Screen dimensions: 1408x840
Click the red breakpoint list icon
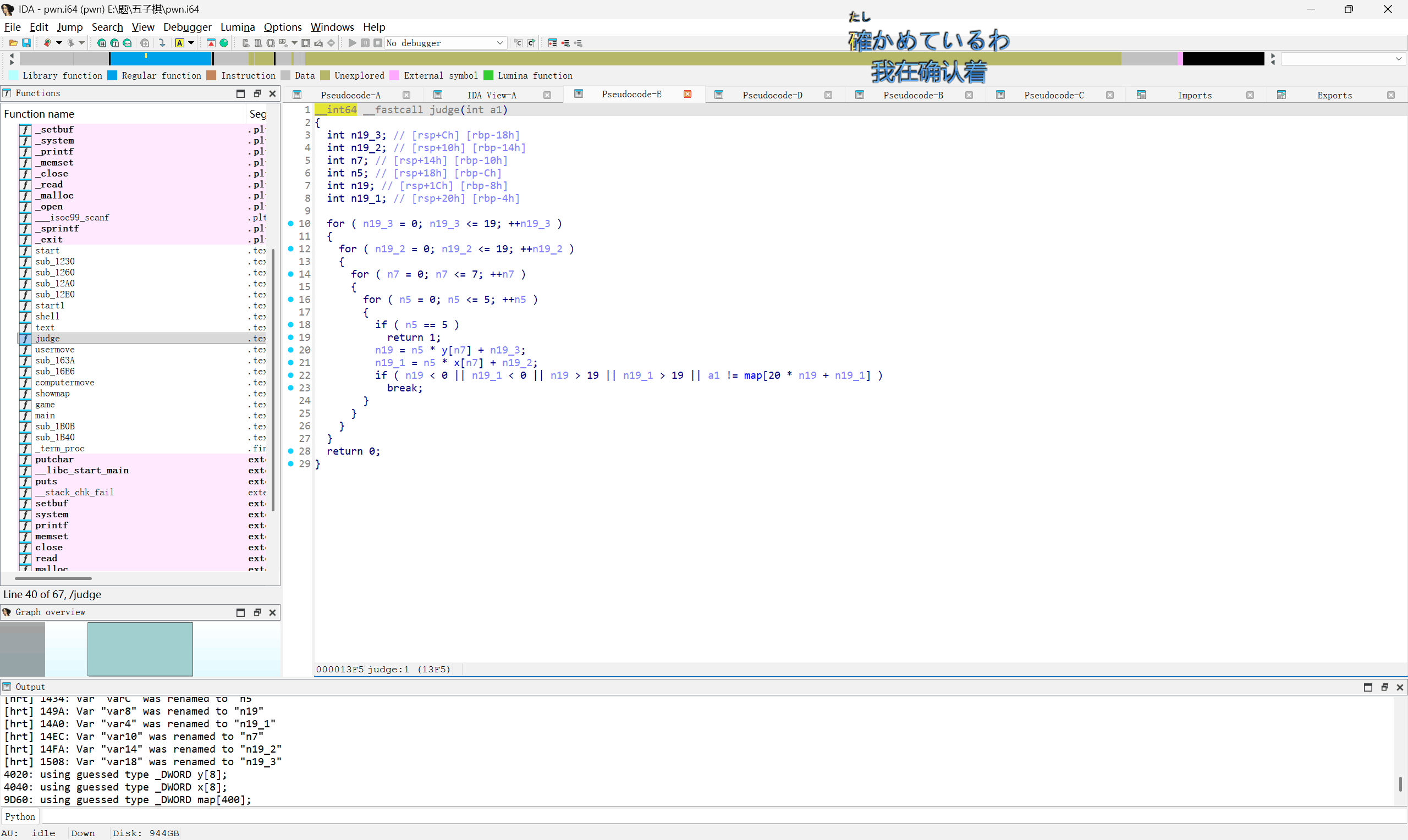click(553, 43)
